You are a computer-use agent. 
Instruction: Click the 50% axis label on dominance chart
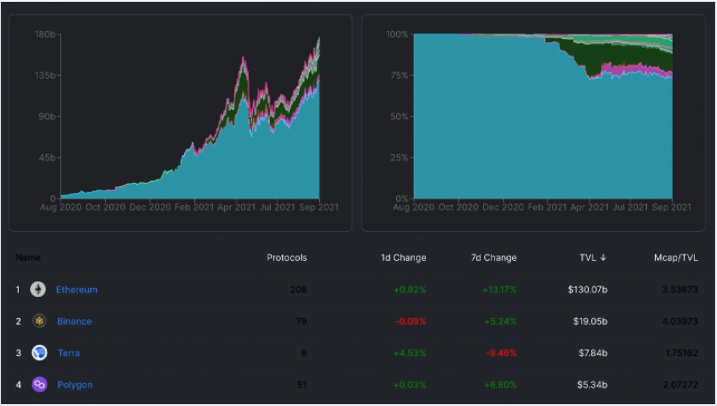pos(399,116)
